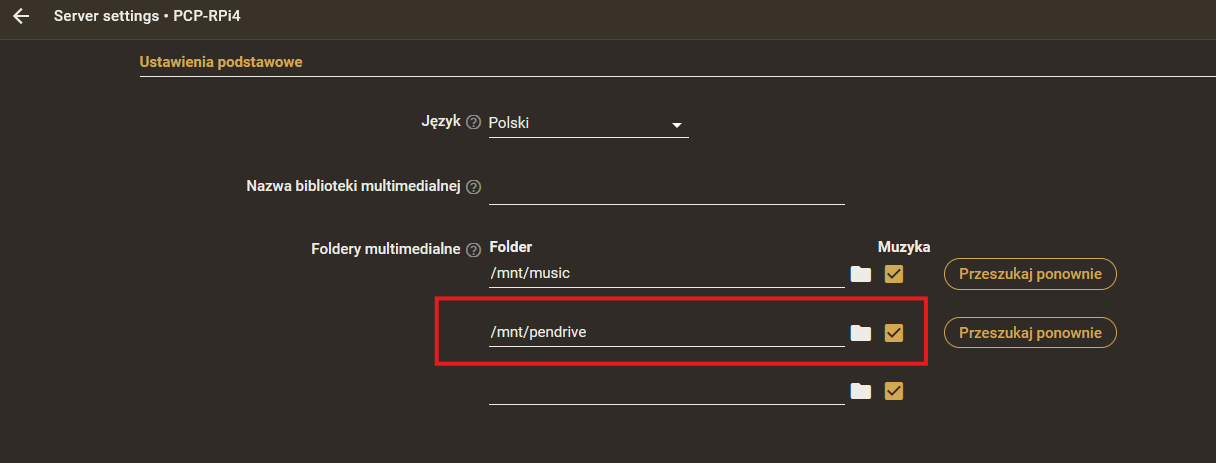This screenshot has width=1216, height=463.
Task: Click help icon next to Język
Action: (x=474, y=122)
